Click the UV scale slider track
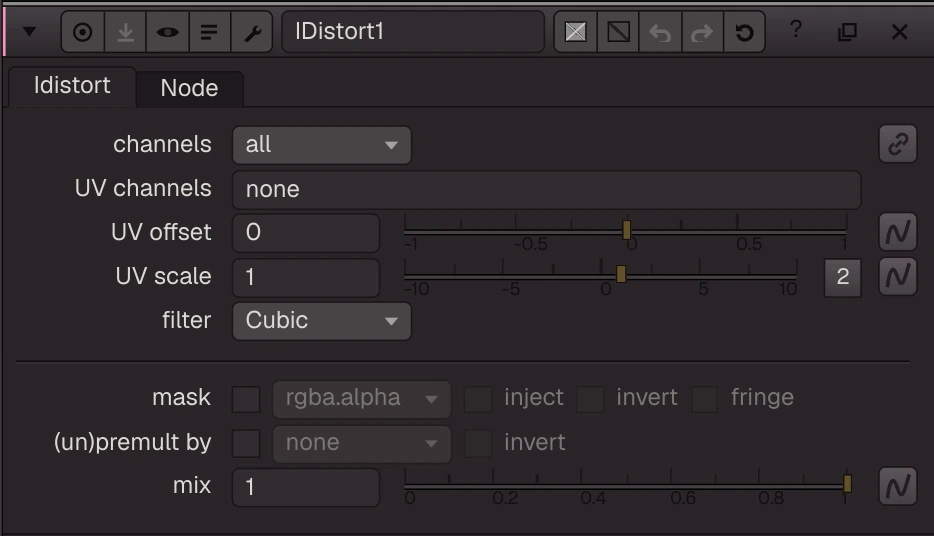Screen dimensions: 934x536 [x=600, y=275]
